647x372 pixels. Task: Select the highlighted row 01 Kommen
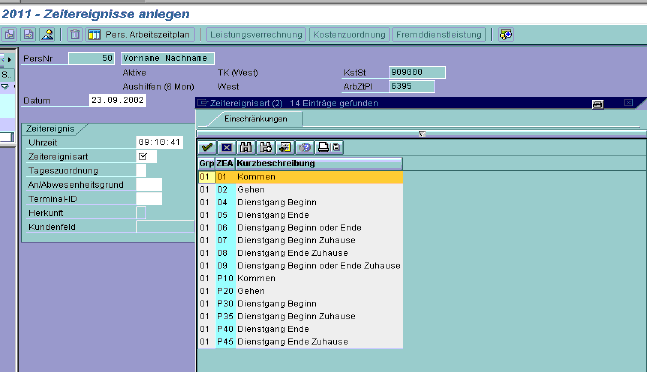300,177
